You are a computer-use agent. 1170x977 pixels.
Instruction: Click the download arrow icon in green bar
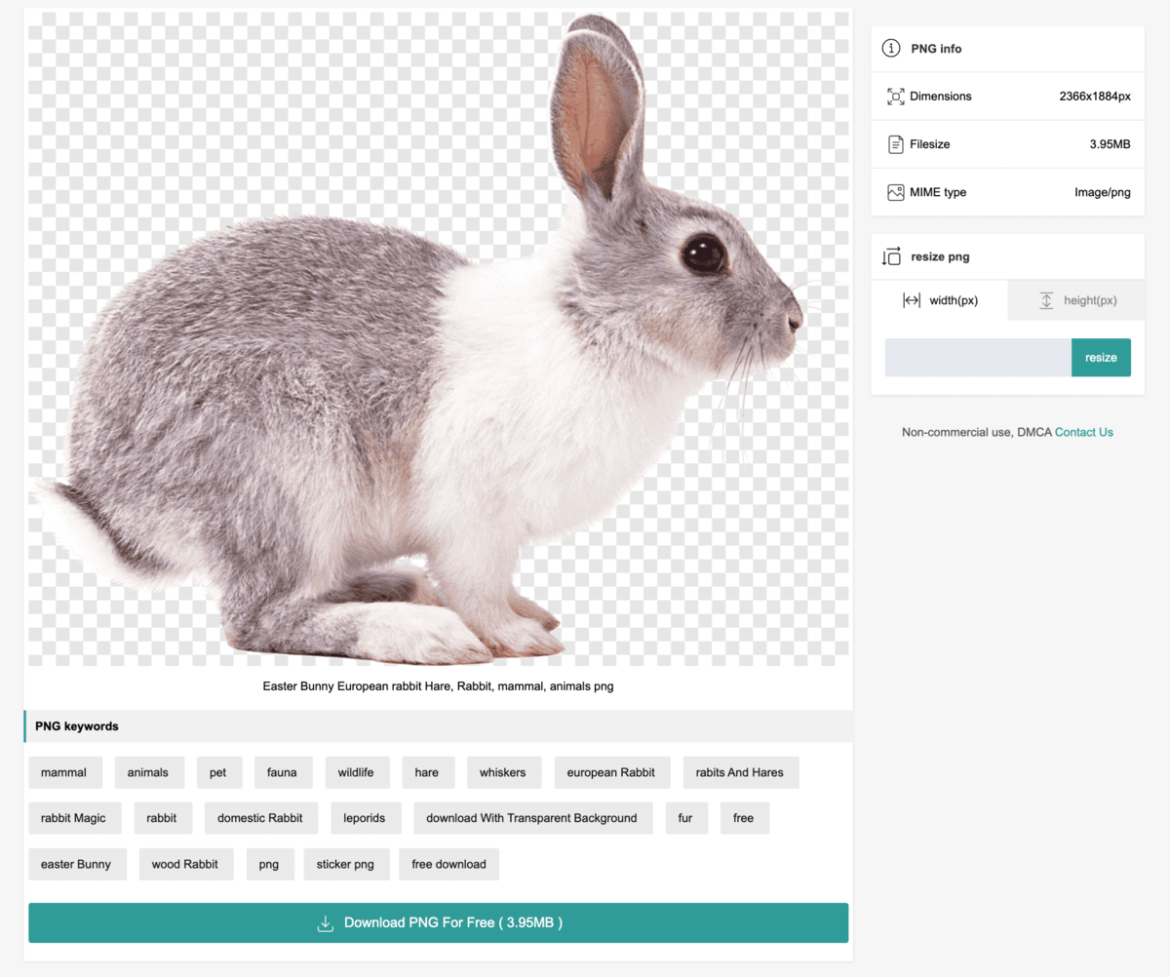coord(325,923)
